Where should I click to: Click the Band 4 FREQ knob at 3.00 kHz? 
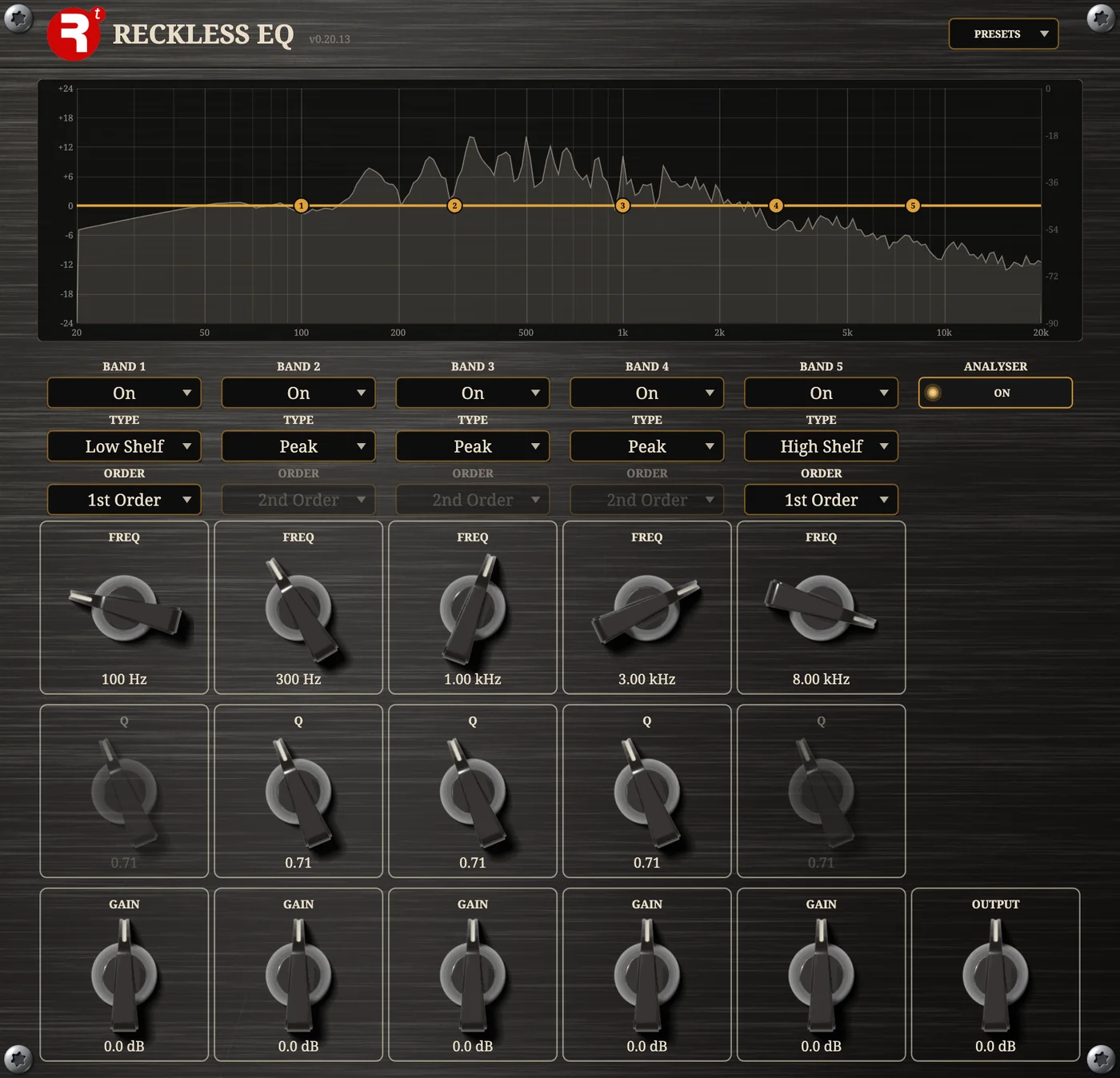[647, 609]
